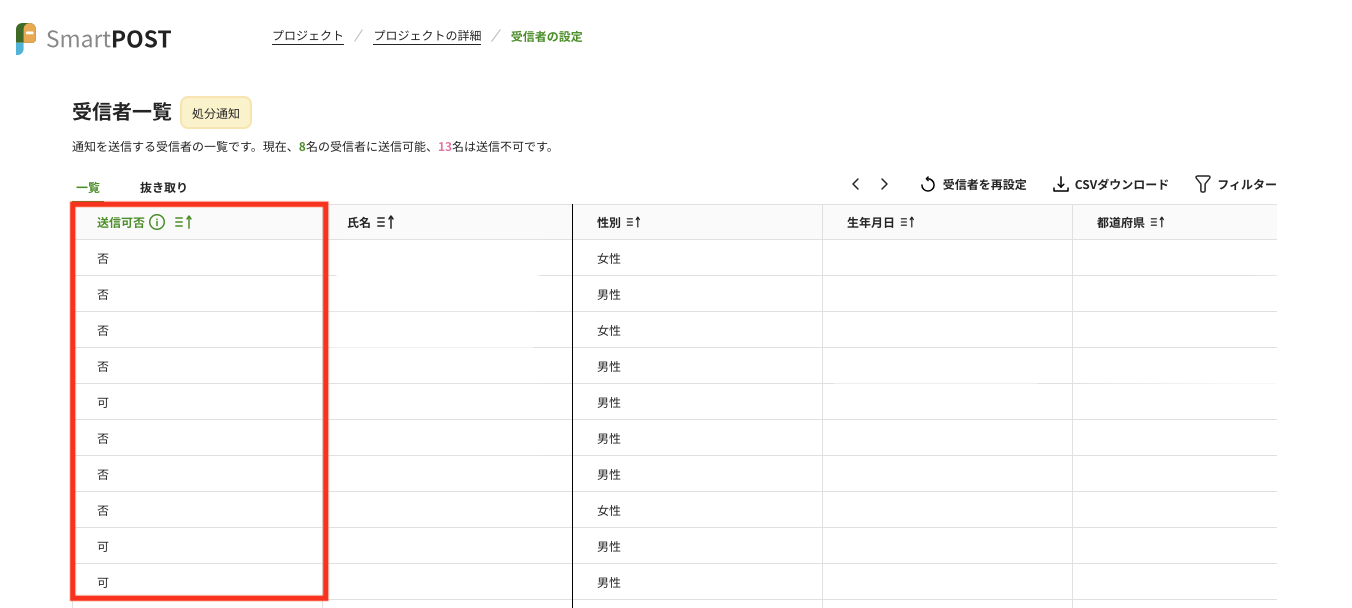Sort by 送信可否 column sort icon

coord(183,223)
